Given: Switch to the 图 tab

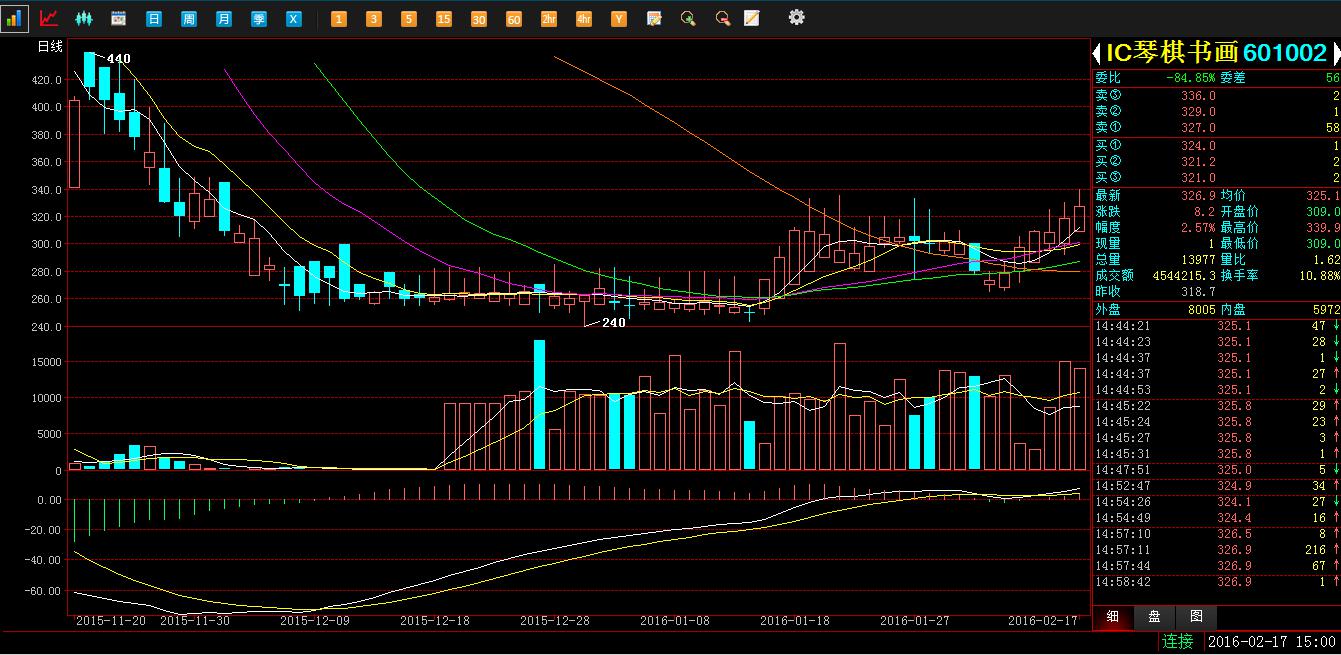Looking at the screenshot, I should coord(1196,616).
